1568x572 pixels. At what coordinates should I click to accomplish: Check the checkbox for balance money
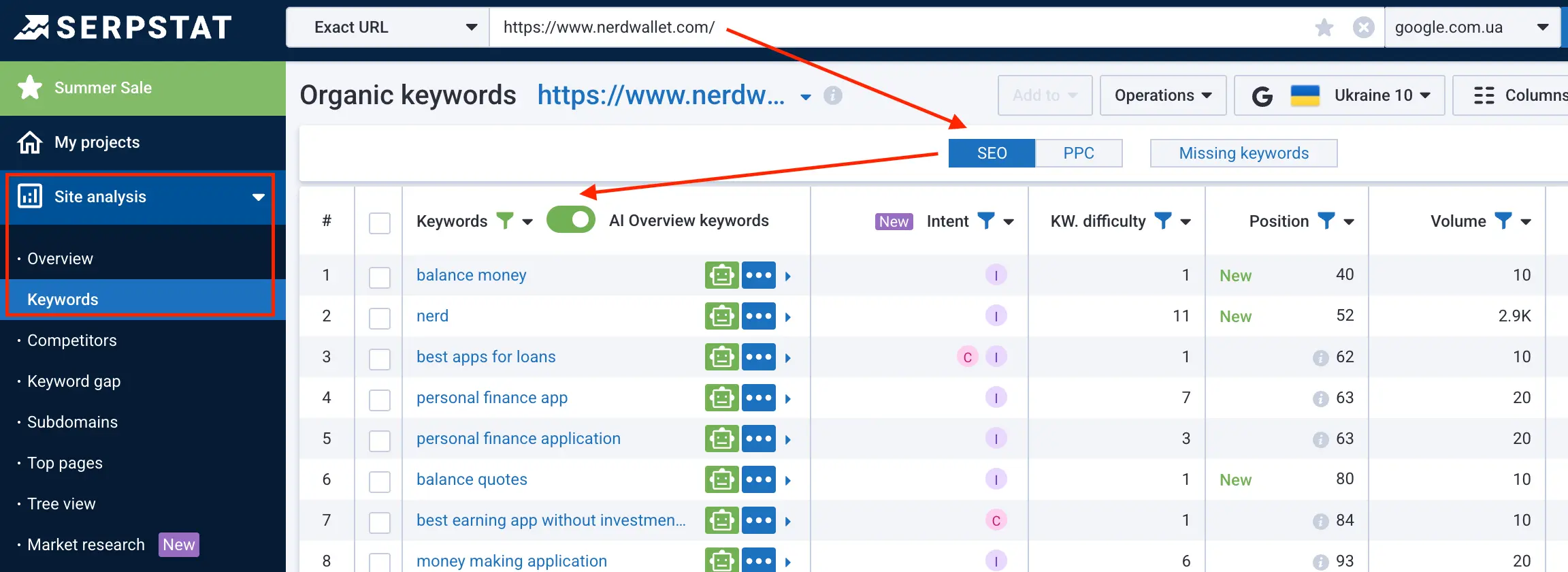[x=380, y=277]
